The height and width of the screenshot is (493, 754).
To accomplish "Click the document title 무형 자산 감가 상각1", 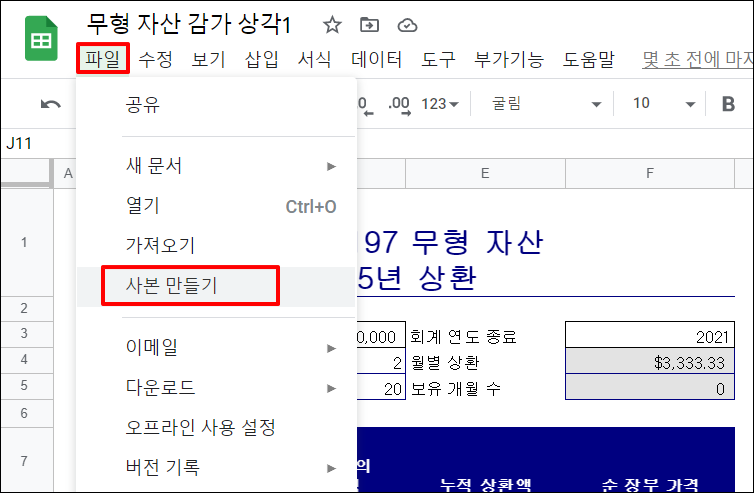I will point(196,25).
